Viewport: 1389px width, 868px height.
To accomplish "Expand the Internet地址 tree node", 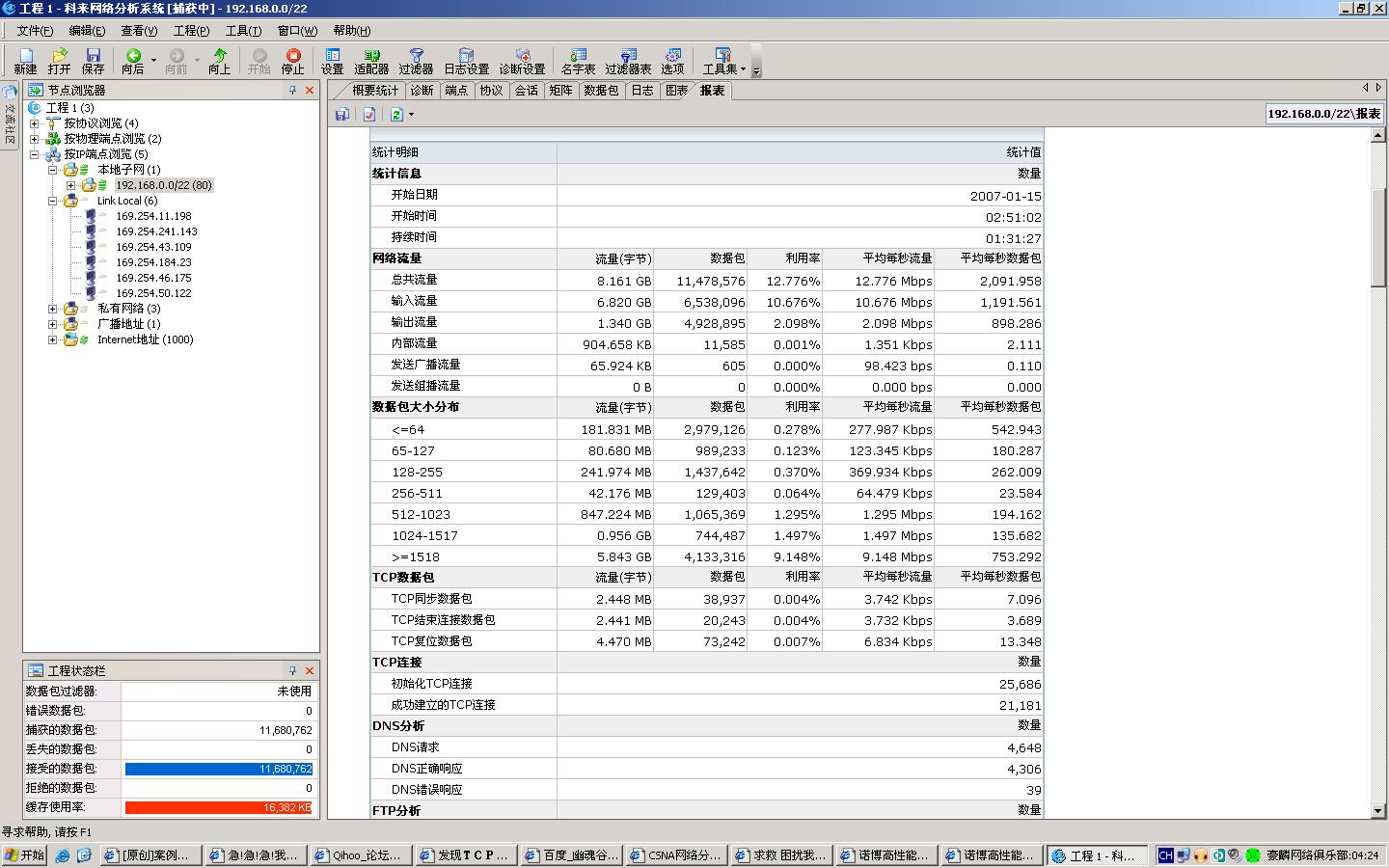I will click(x=53, y=339).
